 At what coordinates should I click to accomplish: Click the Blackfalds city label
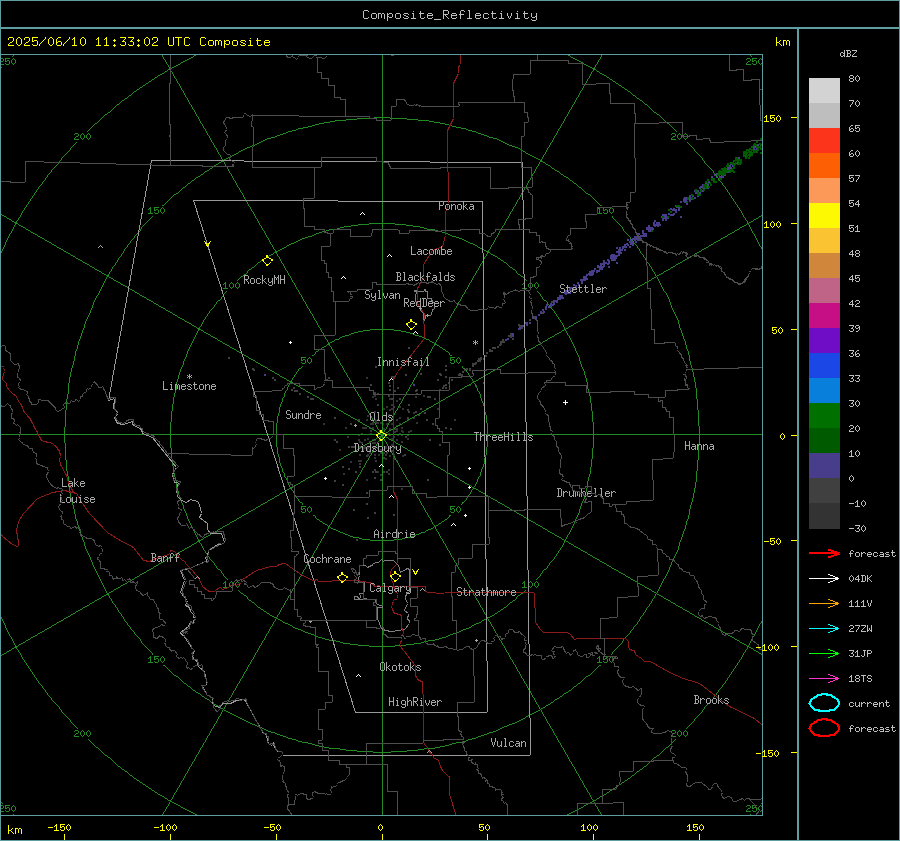(x=425, y=277)
